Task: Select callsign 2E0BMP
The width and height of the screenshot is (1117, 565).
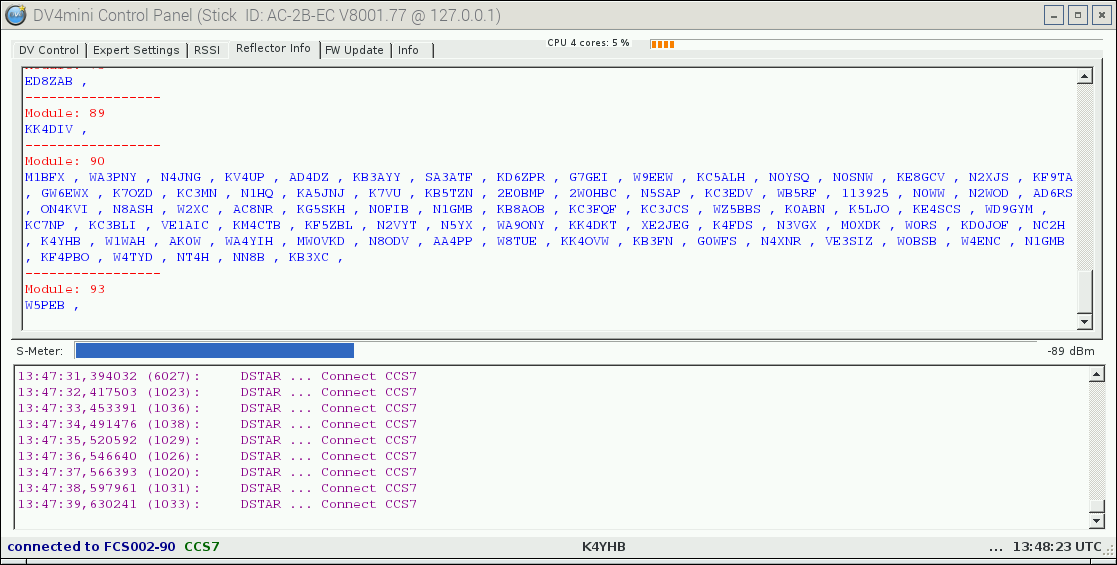Action: pos(521,193)
